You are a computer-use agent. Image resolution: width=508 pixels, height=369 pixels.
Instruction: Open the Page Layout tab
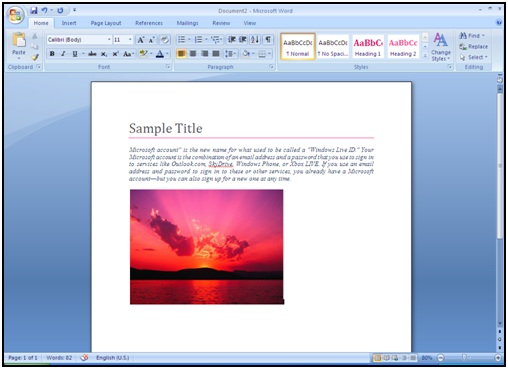coord(106,23)
